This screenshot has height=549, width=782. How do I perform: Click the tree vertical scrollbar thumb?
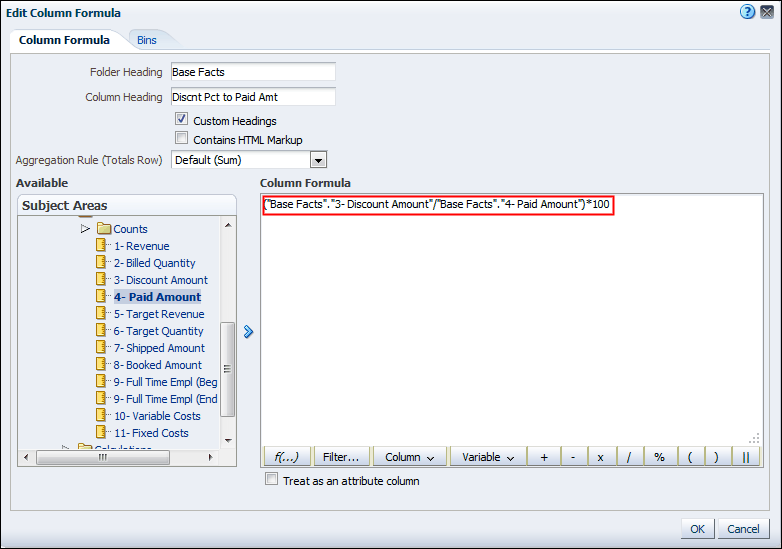pyautogui.click(x=227, y=369)
